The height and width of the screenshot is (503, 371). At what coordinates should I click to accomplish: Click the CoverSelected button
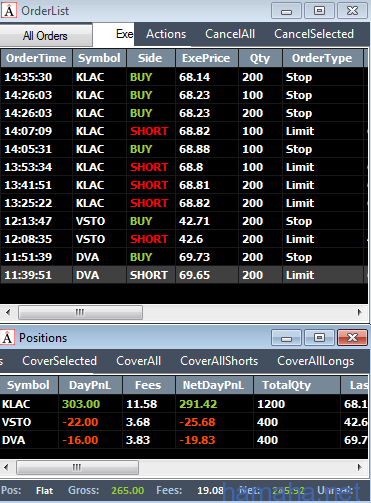(x=59, y=361)
